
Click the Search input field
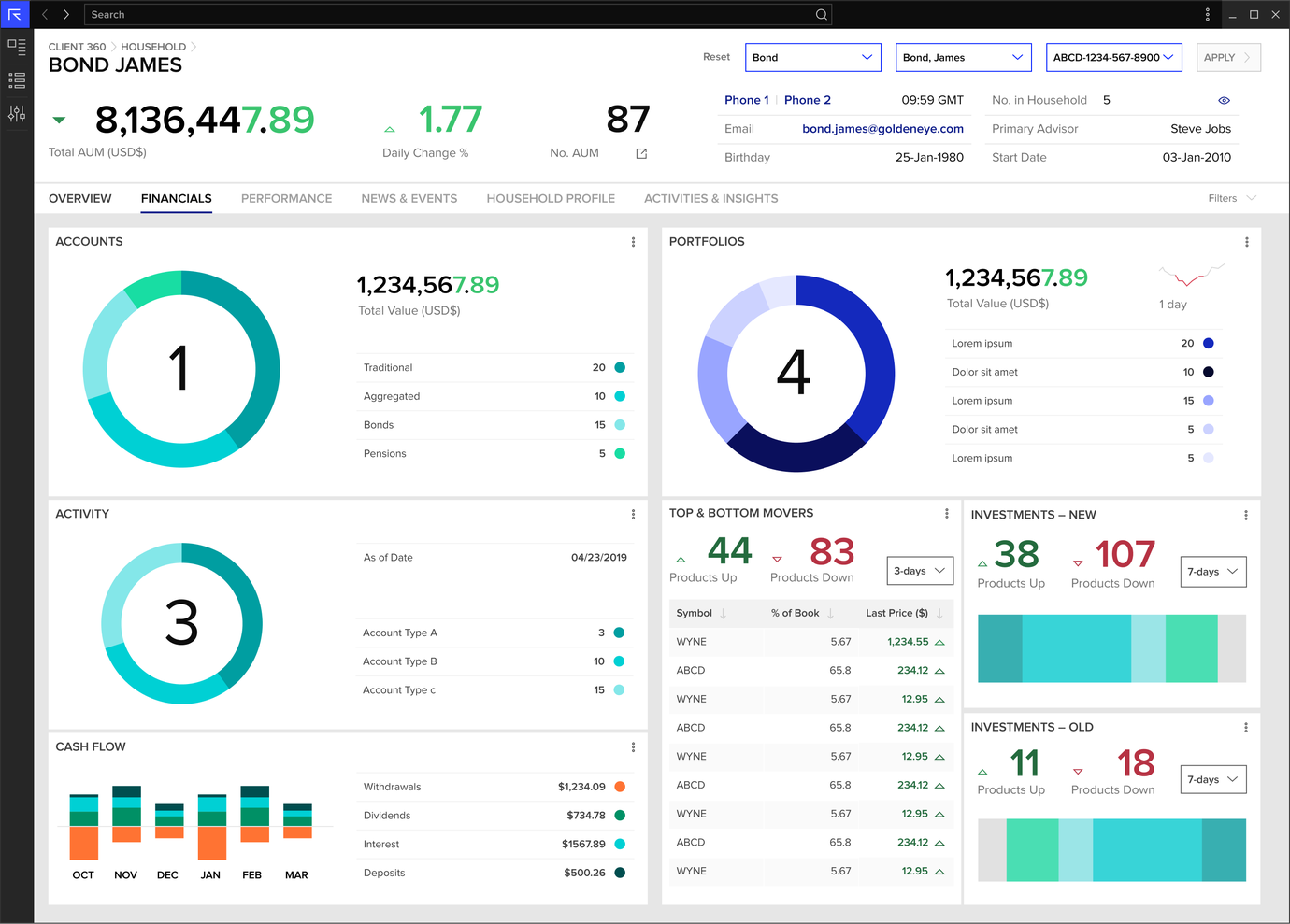458,14
